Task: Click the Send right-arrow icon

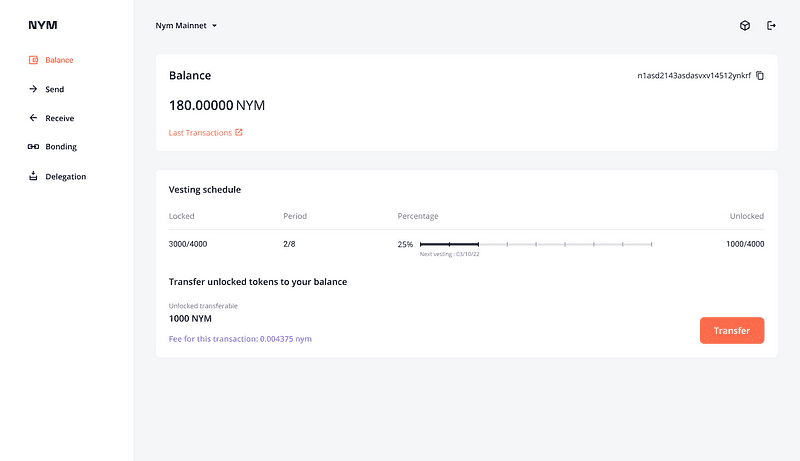Action: (x=33, y=89)
